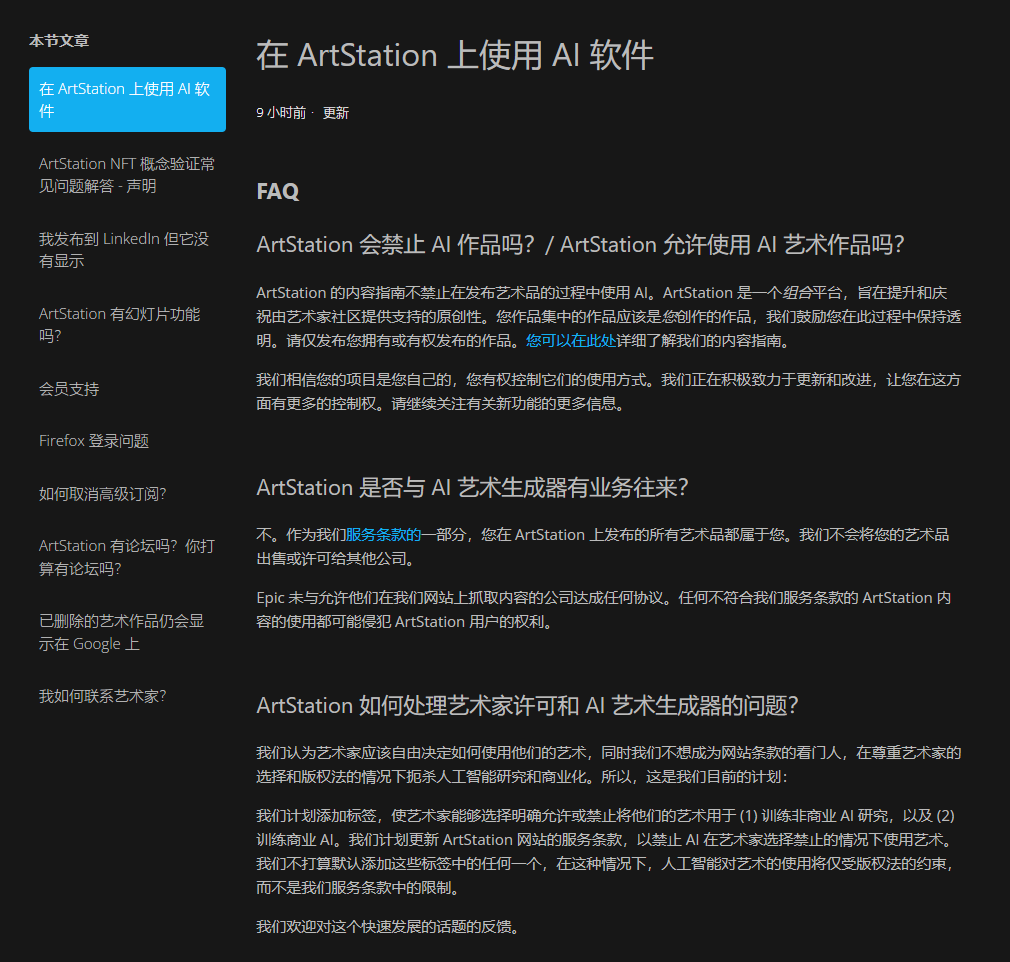Viewport: 1010px width, 962px height.
Task: Click the line 我们欢迎对这个快速发展的话题的反馈
Action: click(387, 927)
